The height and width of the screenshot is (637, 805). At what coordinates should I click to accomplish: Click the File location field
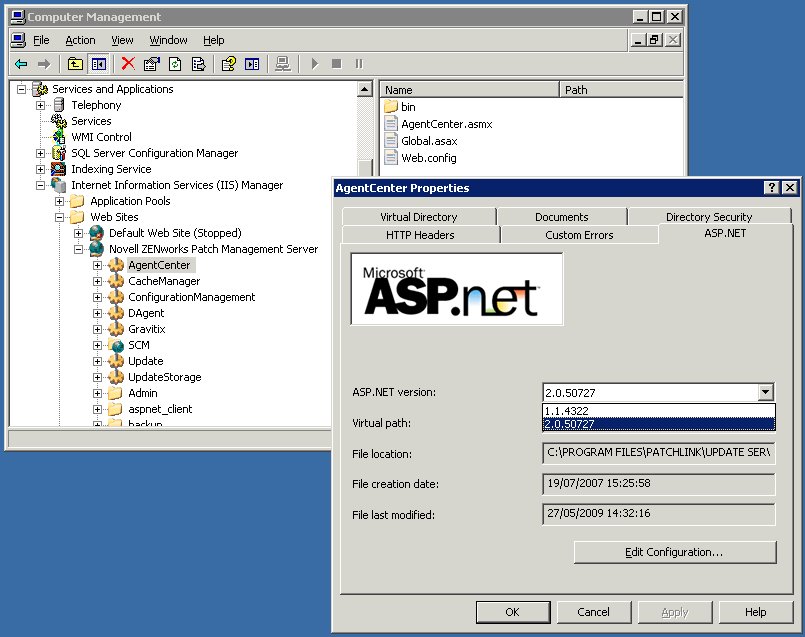[659, 453]
